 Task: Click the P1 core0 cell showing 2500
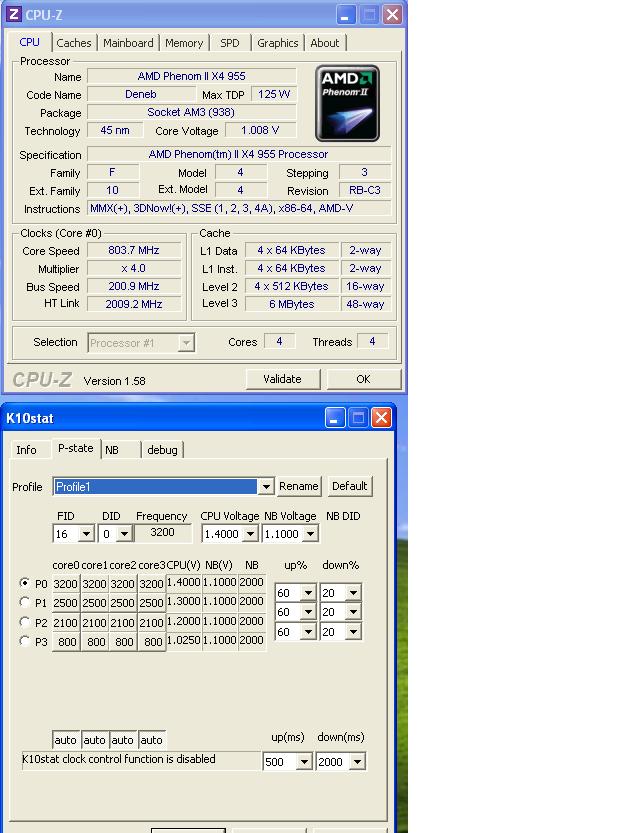point(66,603)
